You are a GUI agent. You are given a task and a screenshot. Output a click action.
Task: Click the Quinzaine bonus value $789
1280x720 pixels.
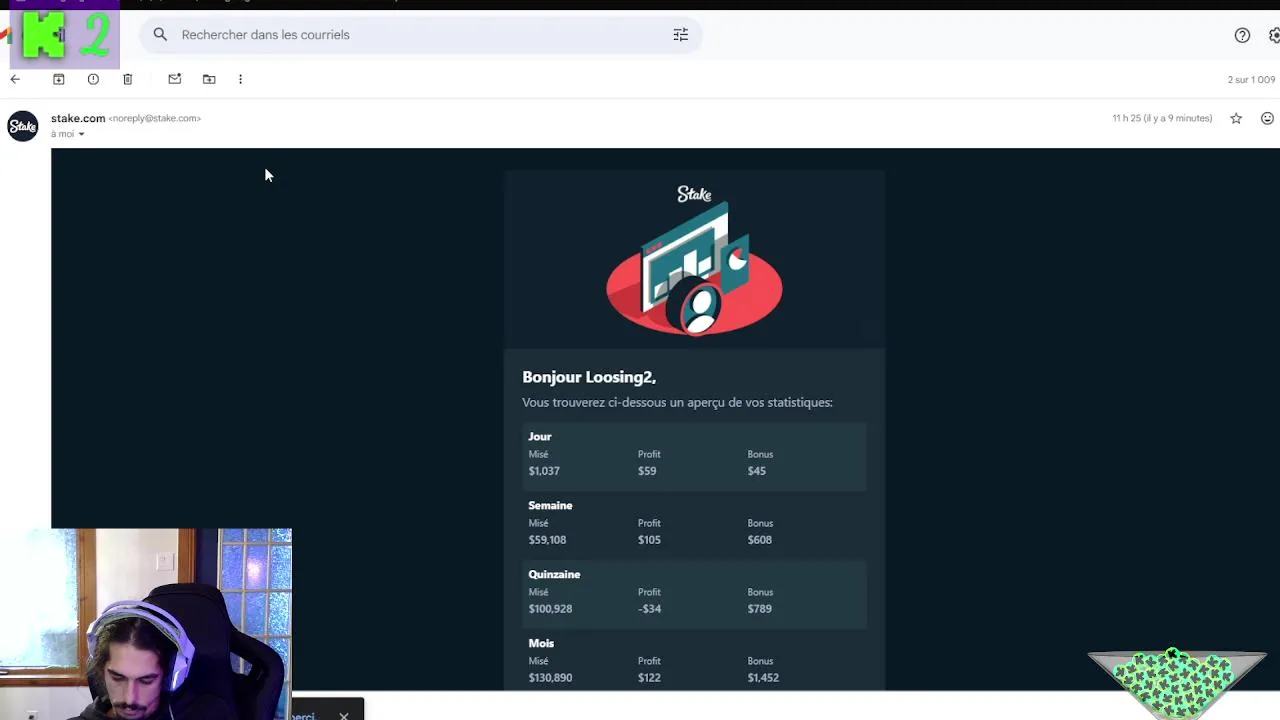click(x=760, y=609)
